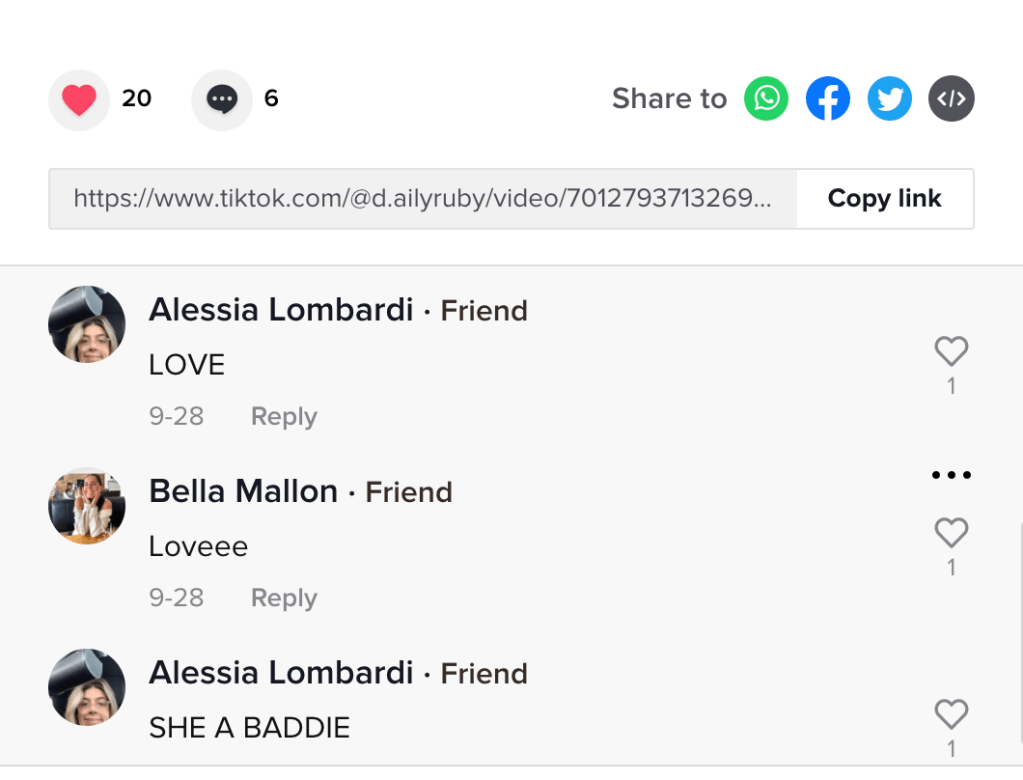Click Alessia Lombardi's avatar on the "LOVE" comment
This screenshot has height=780, width=1023.
(87, 324)
